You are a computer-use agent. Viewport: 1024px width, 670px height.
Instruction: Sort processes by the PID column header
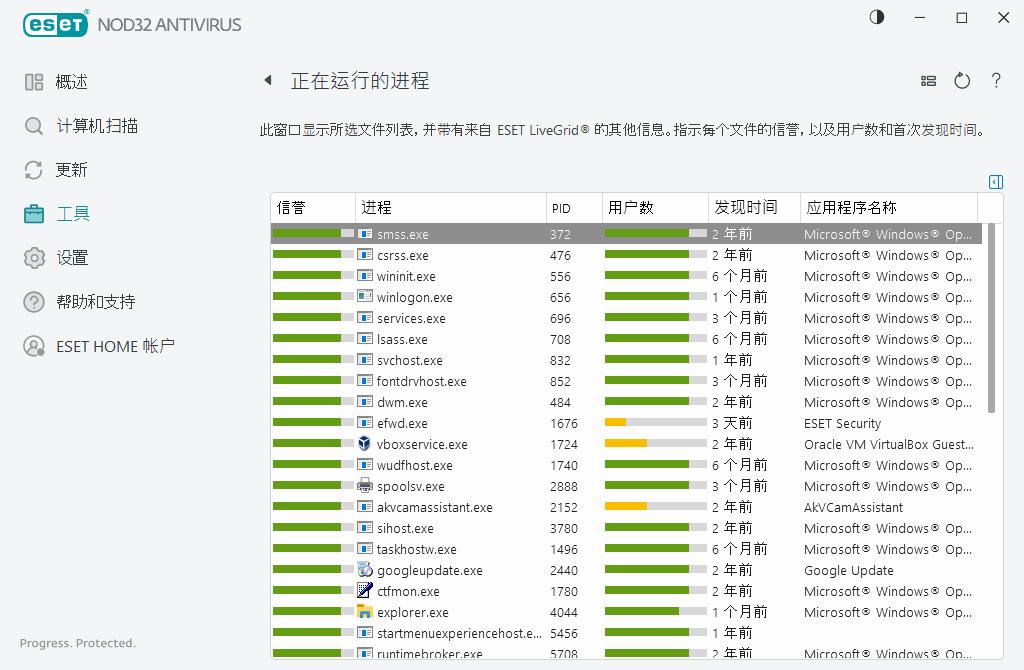(x=560, y=207)
